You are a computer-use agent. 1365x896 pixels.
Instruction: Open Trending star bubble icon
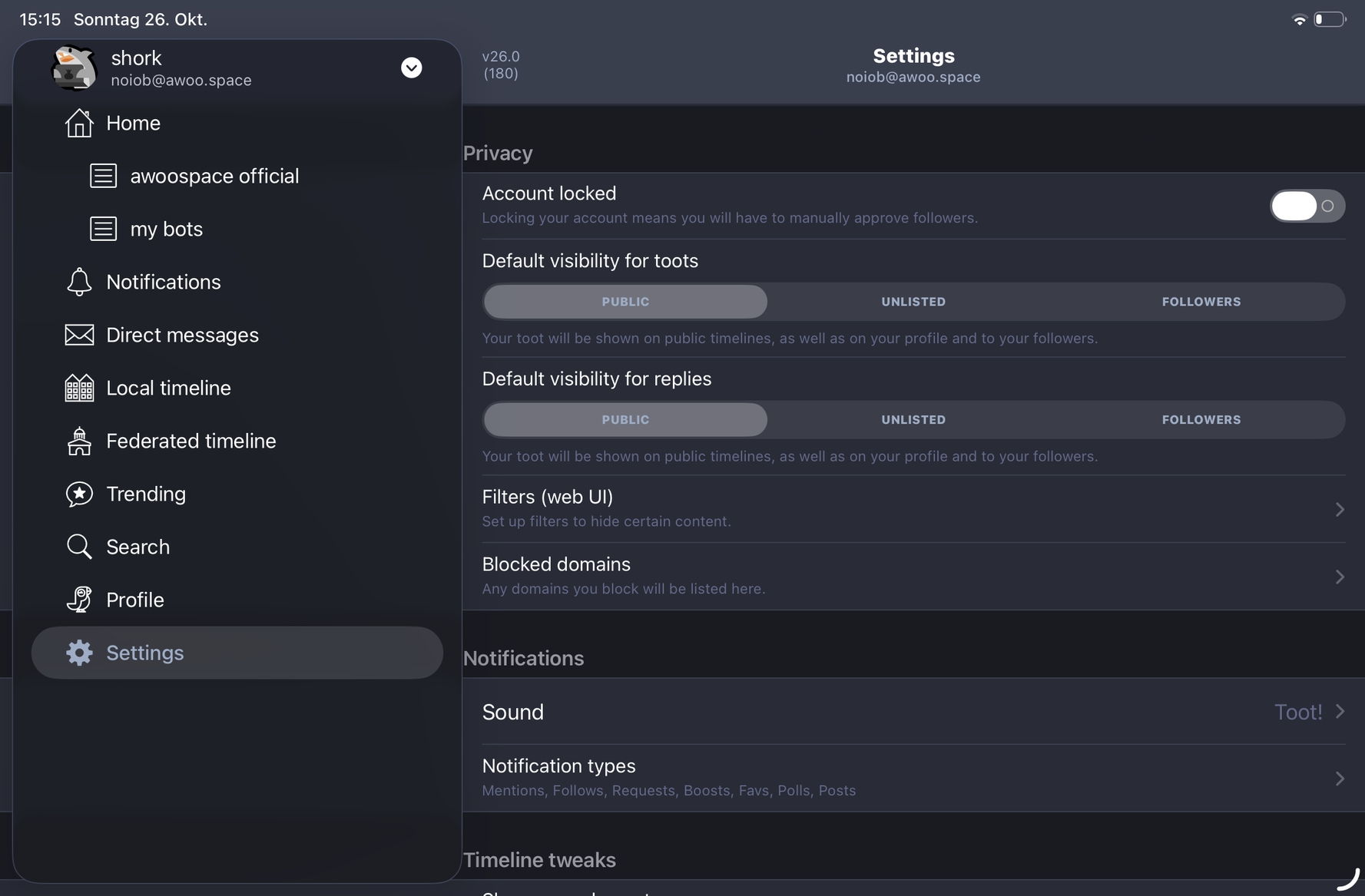[79, 494]
